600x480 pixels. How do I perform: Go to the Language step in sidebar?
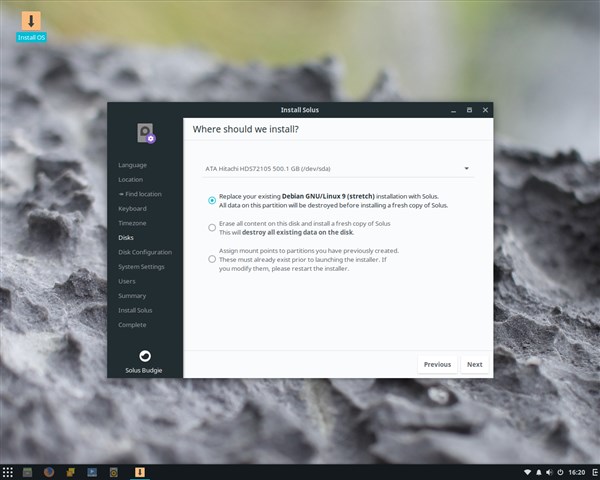(x=132, y=165)
